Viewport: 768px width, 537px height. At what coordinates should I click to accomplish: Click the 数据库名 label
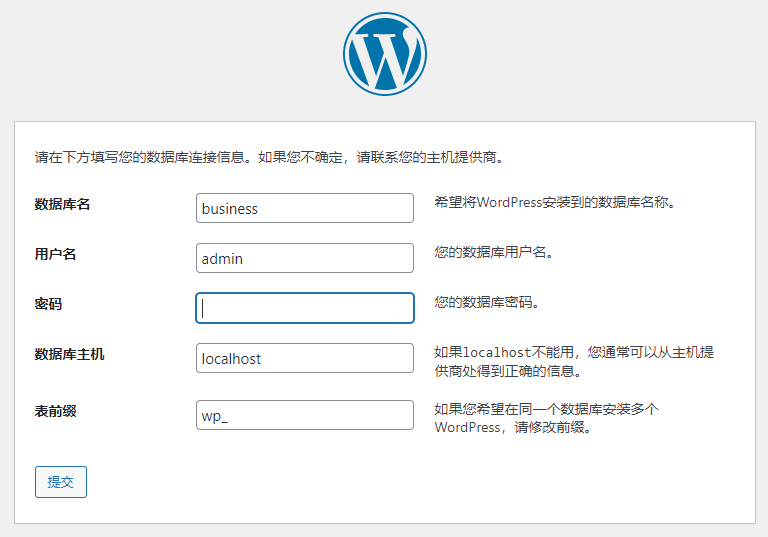tap(62, 204)
